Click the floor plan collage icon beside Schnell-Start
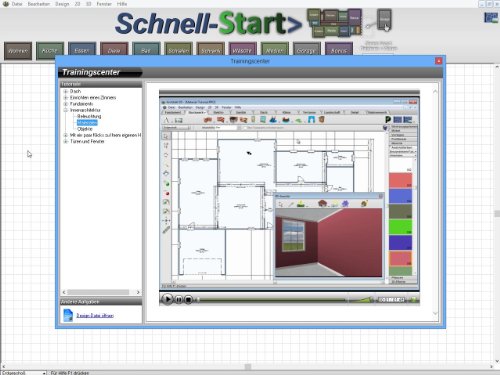The image size is (500, 375). [334, 23]
